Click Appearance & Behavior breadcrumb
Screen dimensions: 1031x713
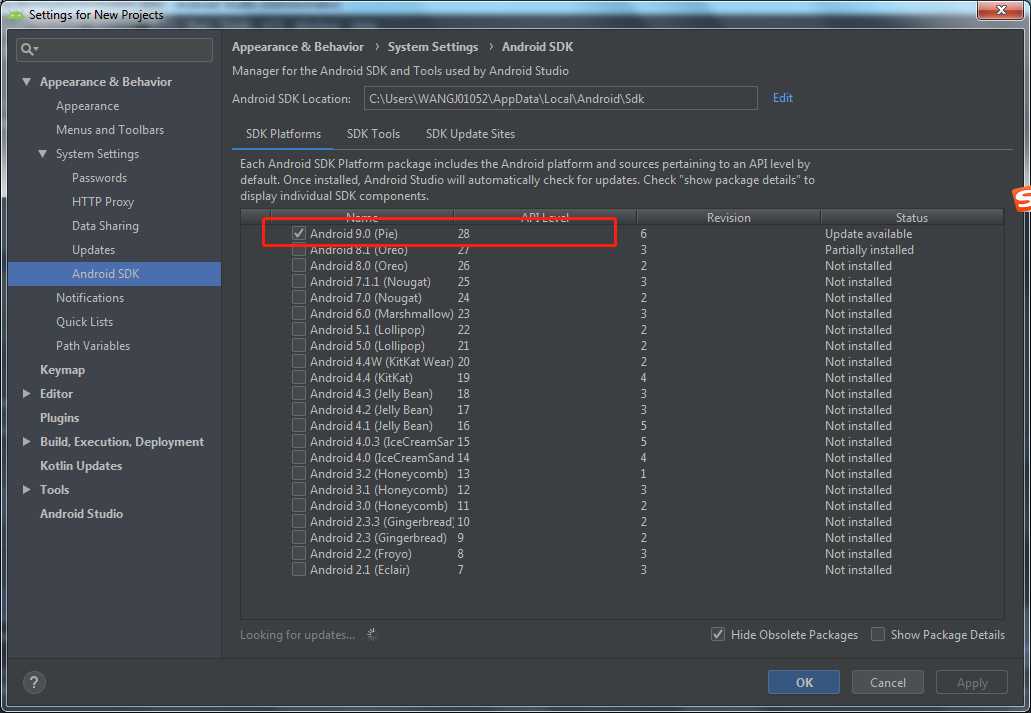pos(297,47)
